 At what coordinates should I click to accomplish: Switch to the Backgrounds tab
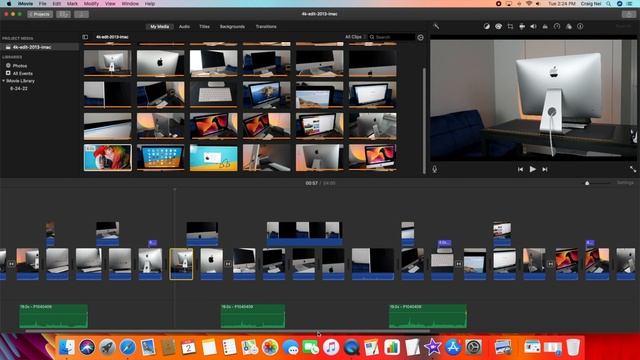click(x=232, y=27)
